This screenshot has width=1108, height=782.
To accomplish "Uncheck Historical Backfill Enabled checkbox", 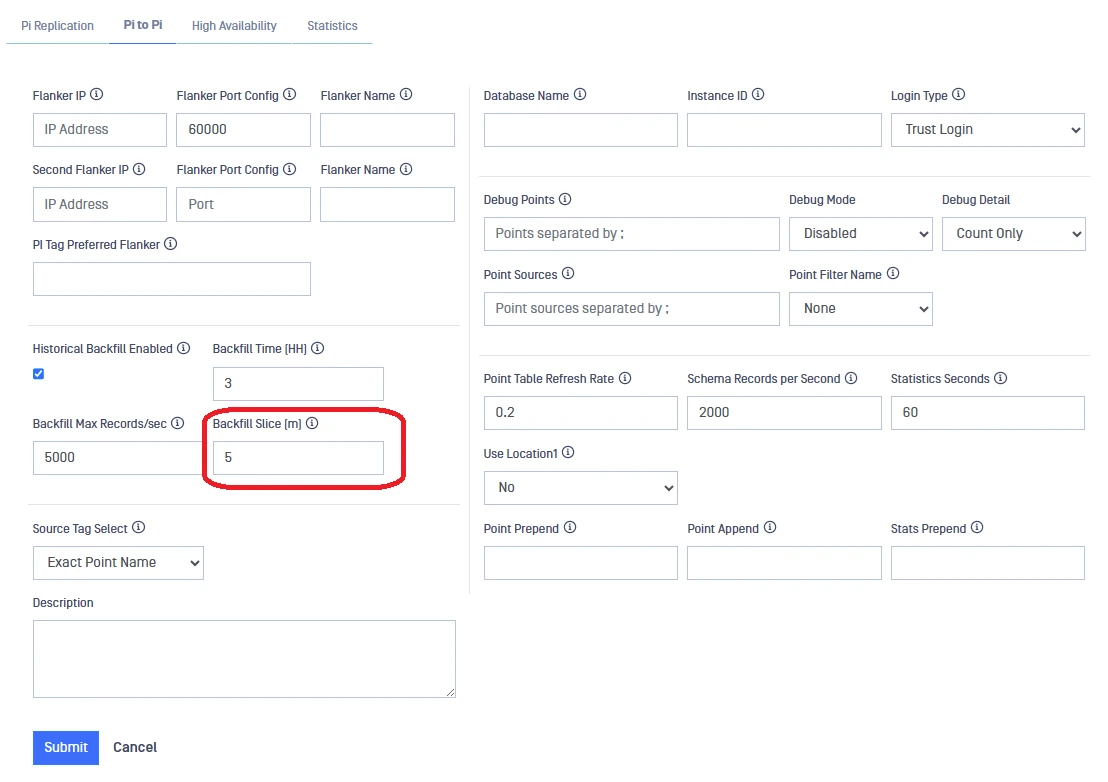I will pyautogui.click(x=39, y=374).
